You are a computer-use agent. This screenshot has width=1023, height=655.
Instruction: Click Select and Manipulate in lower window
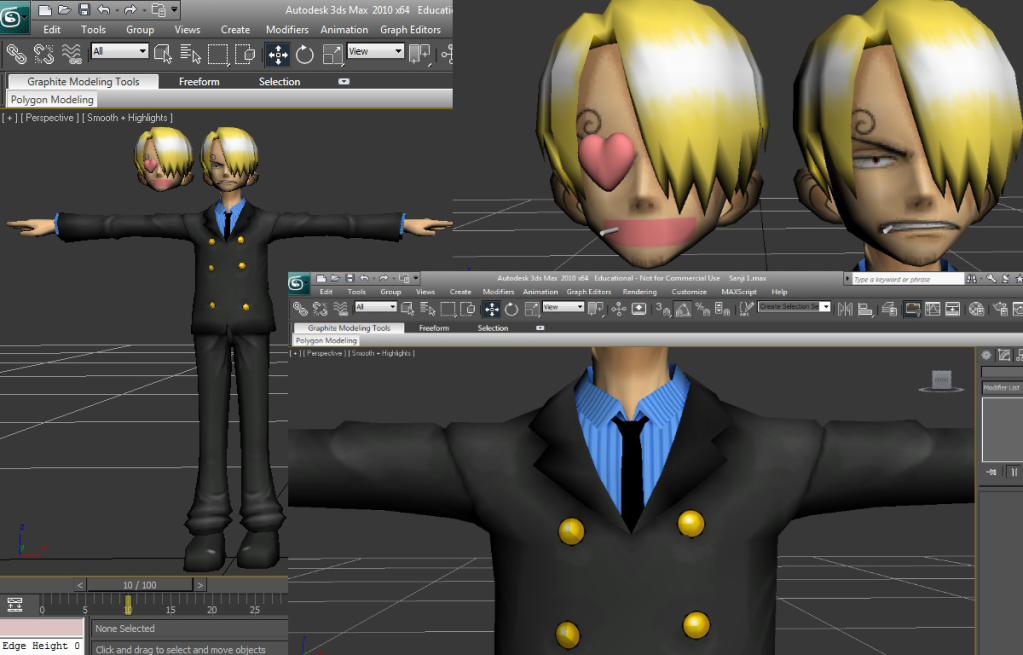639,309
